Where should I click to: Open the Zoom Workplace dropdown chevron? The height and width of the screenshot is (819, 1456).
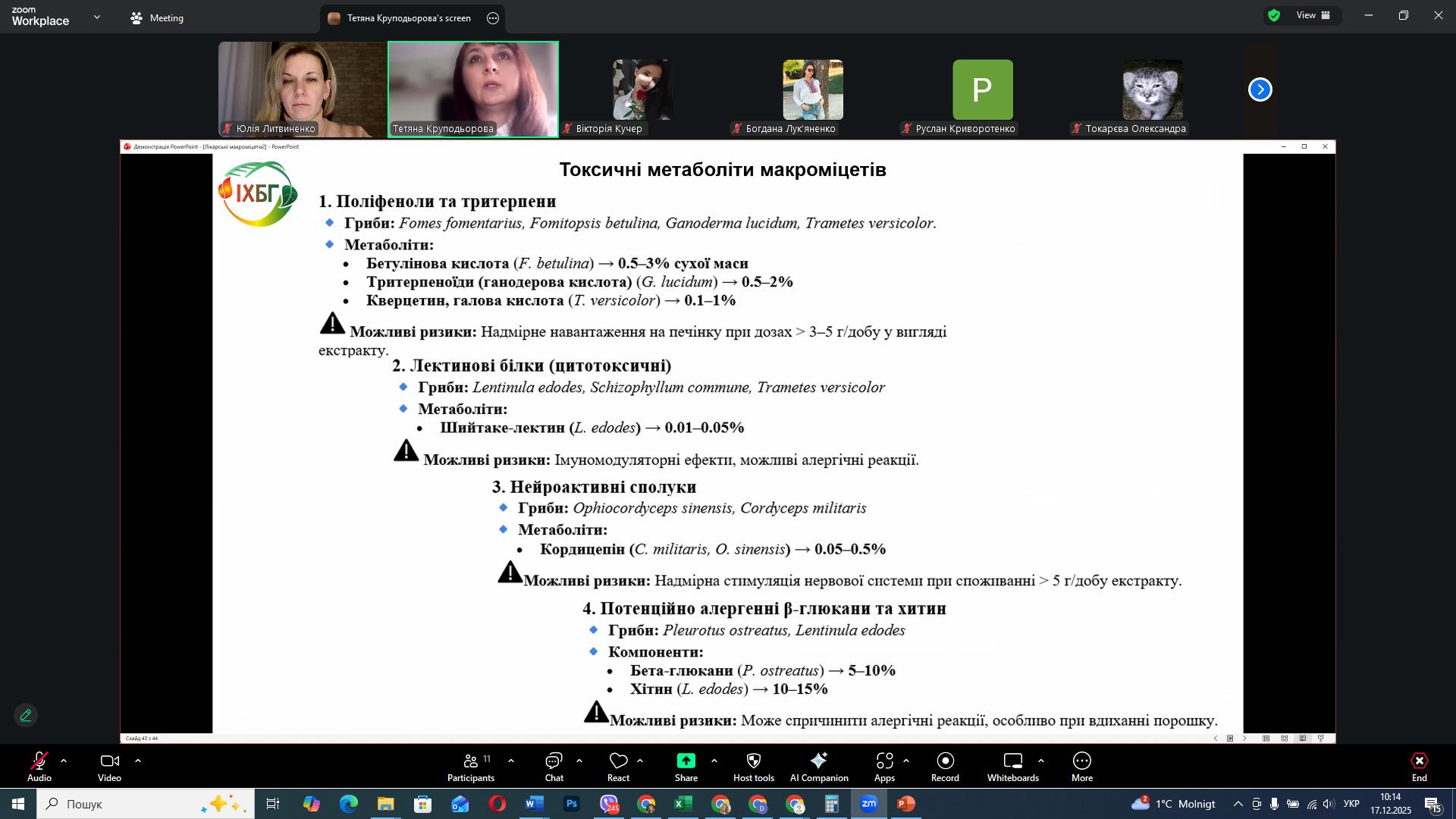tap(96, 17)
